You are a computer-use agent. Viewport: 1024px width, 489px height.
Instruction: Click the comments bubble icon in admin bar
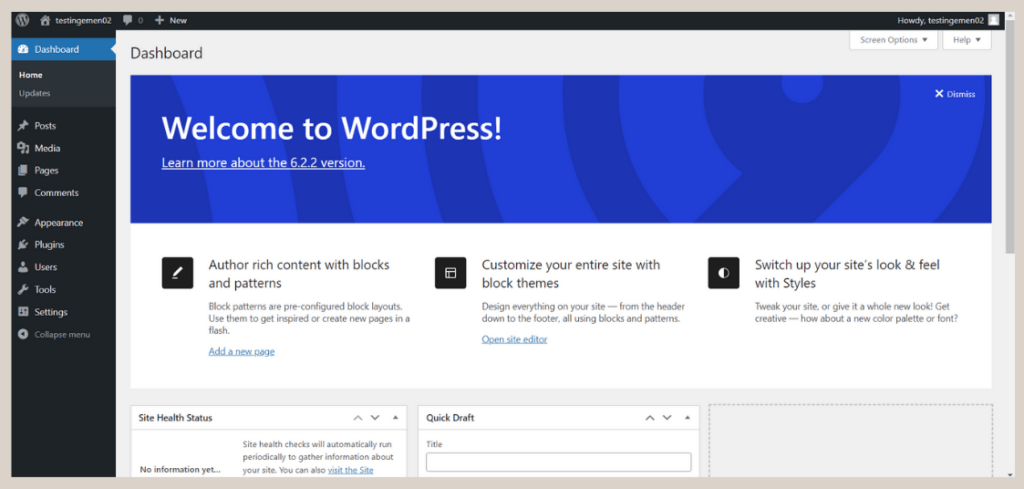127,20
